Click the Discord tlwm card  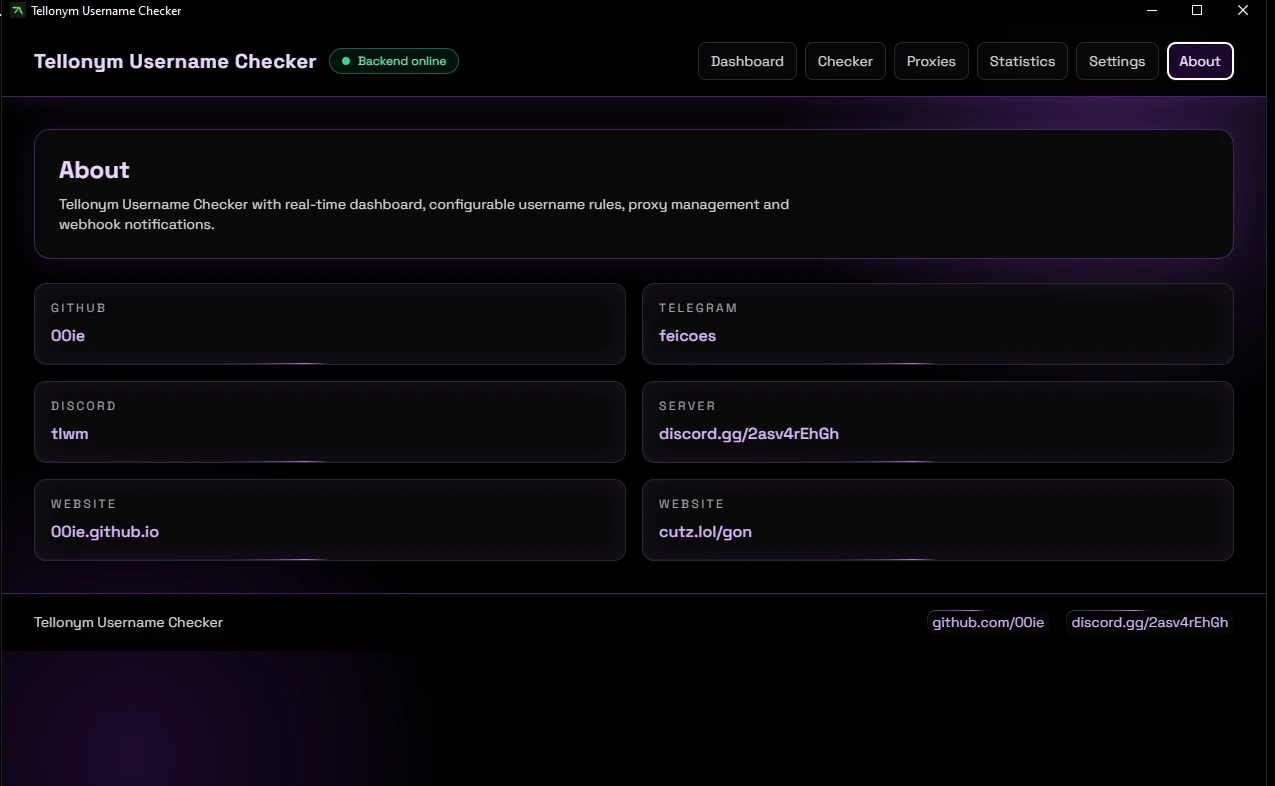tap(330, 421)
